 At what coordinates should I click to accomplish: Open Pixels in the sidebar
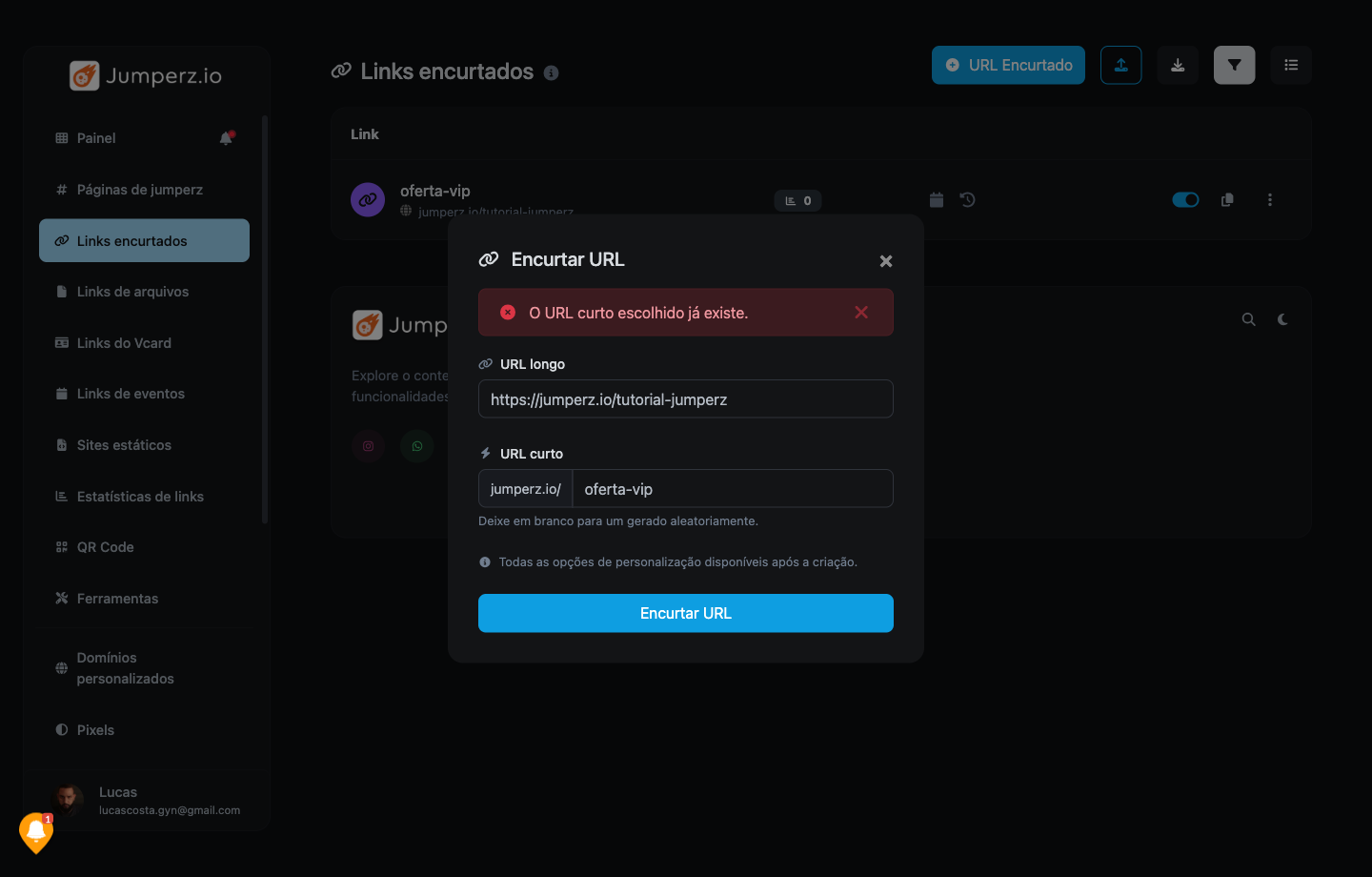tap(144, 730)
